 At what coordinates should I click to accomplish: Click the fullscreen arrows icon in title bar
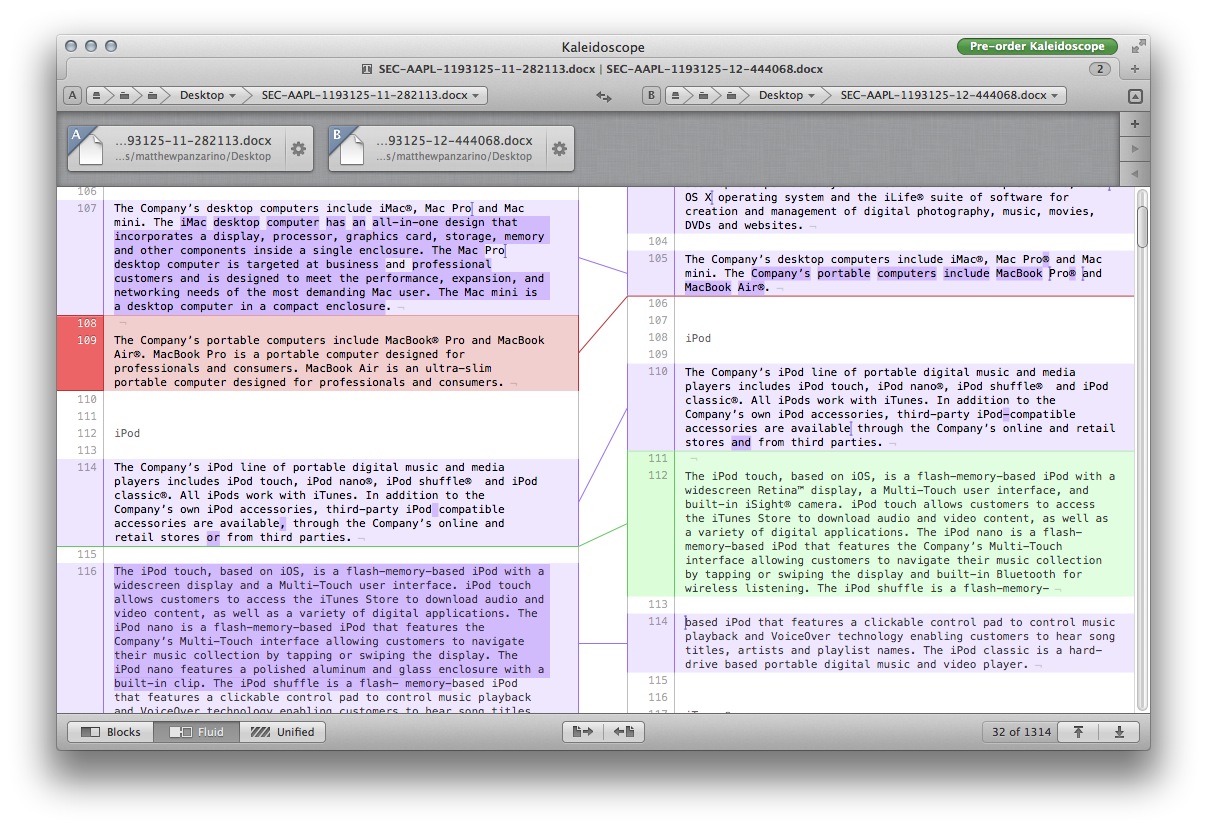[1137, 46]
